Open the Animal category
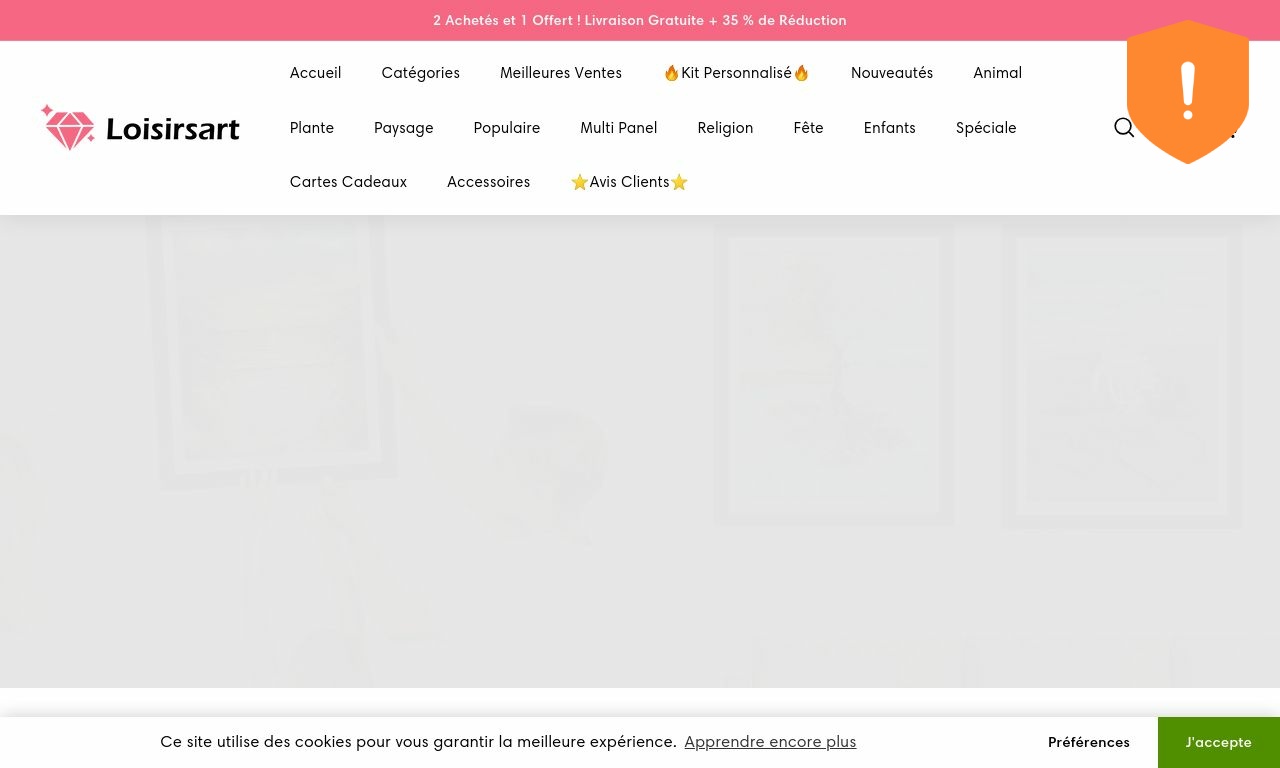The image size is (1280, 768). 997,72
